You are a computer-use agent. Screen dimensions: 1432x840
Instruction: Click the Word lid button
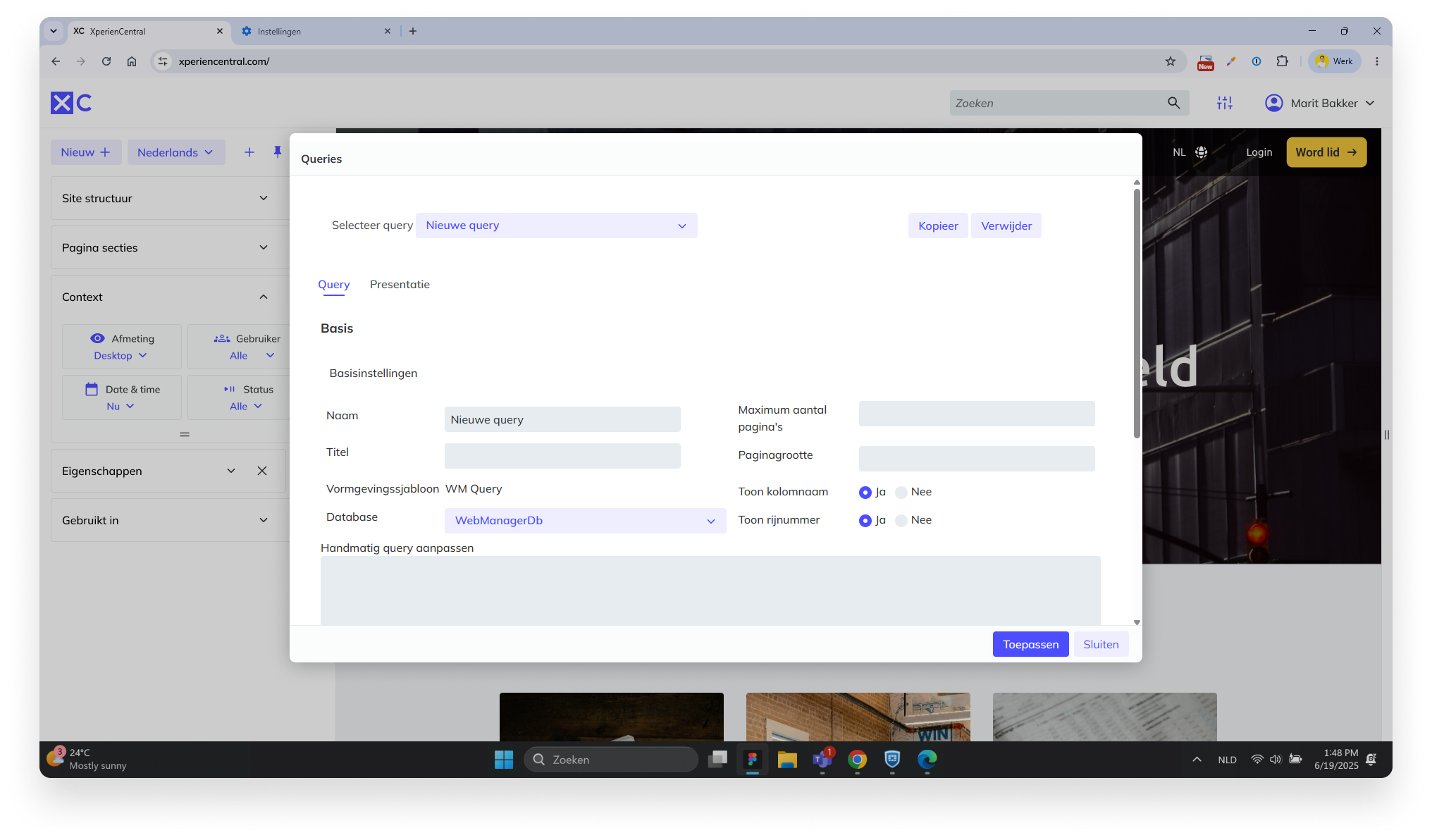click(1326, 152)
